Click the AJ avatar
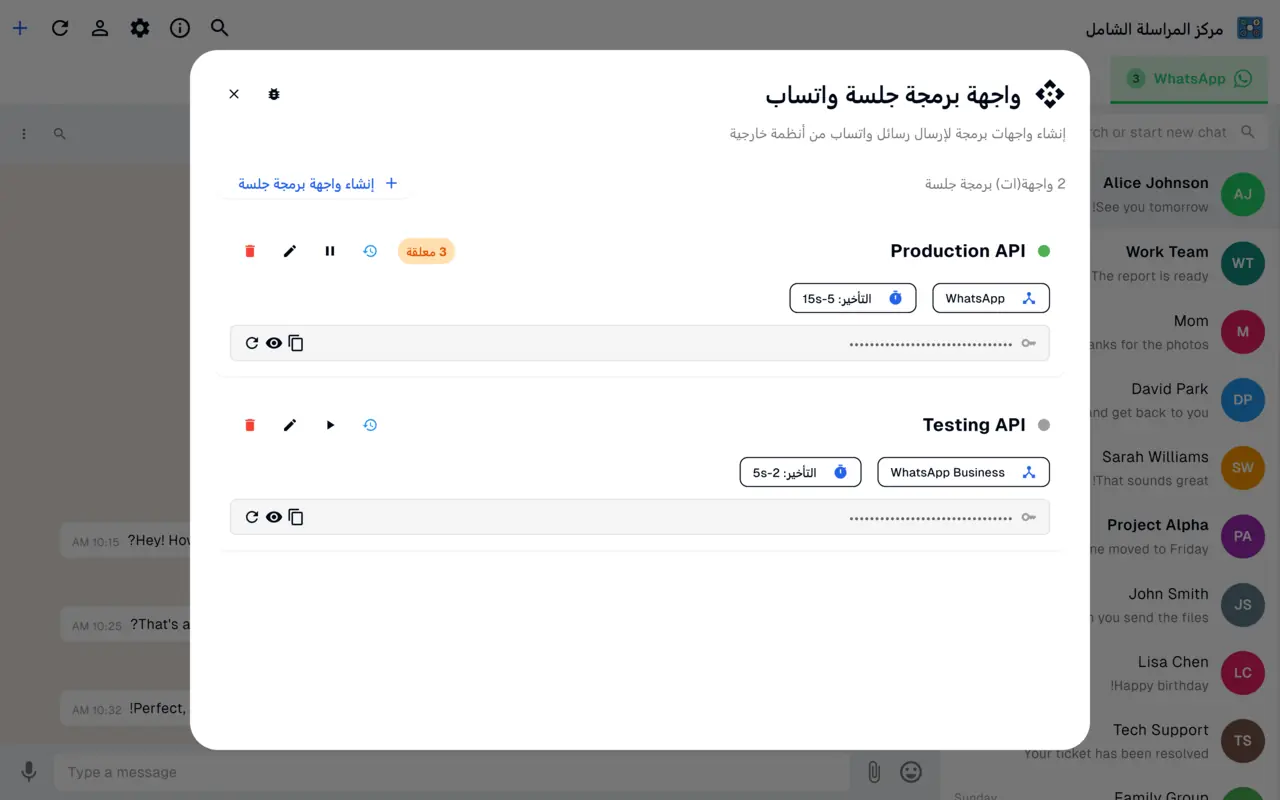The height and width of the screenshot is (800, 1280). pyautogui.click(x=1243, y=195)
